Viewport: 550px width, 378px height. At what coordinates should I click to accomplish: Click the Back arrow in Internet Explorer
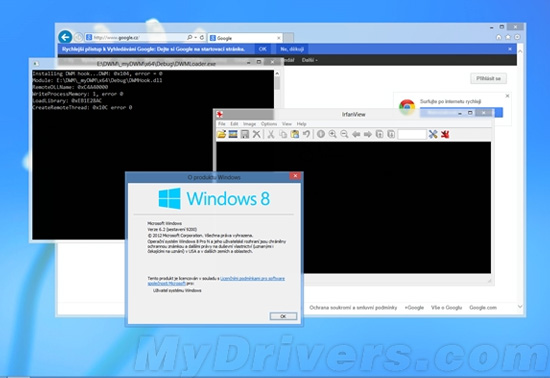point(65,37)
